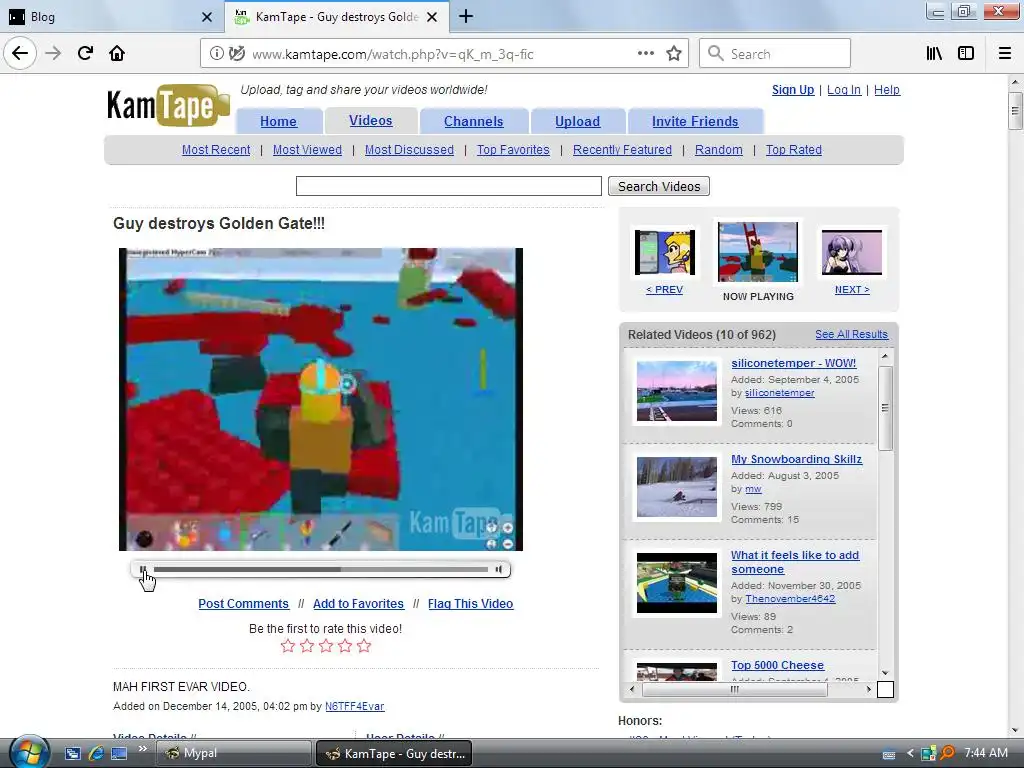Toggle the browser sidebar view
The height and width of the screenshot is (768, 1024).
966,54
